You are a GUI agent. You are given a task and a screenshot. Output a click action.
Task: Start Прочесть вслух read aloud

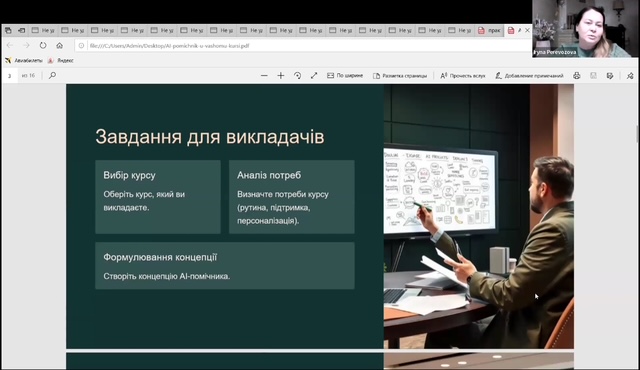tap(463, 75)
